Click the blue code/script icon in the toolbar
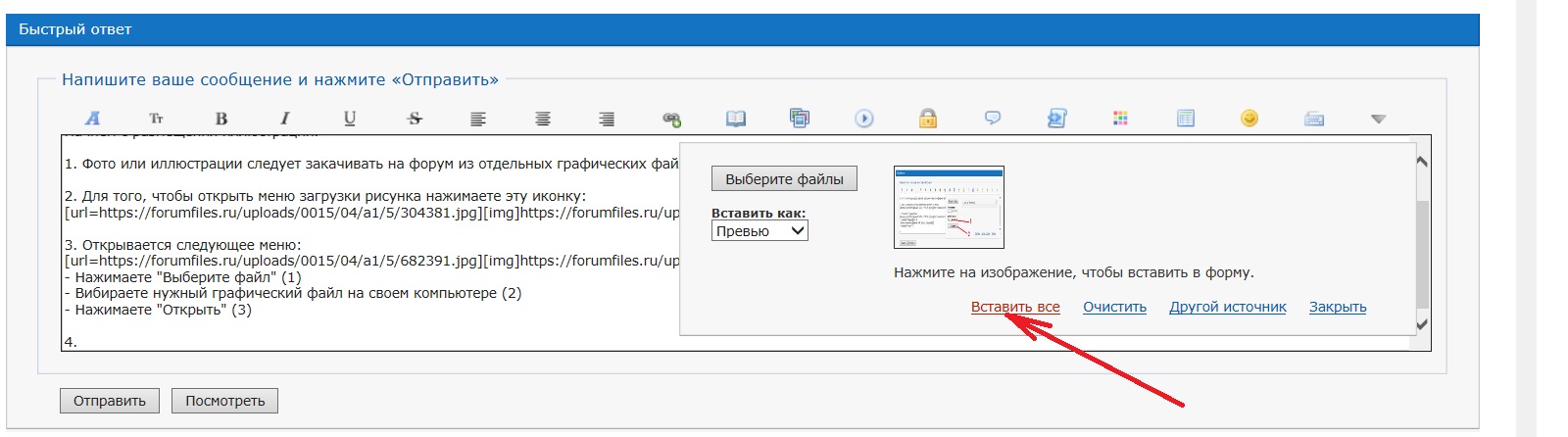The image size is (1568, 437). pyautogui.click(x=1056, y=119)
